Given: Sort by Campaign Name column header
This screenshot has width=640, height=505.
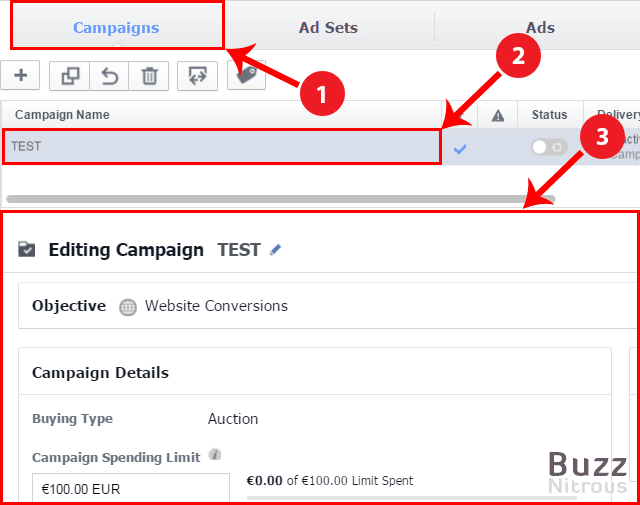Looking at the screenshot, I should [62, 115].
